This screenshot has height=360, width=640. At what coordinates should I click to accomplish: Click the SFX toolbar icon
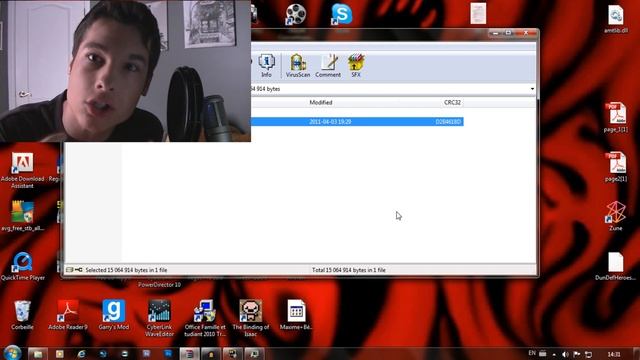(x=356, y=66)
